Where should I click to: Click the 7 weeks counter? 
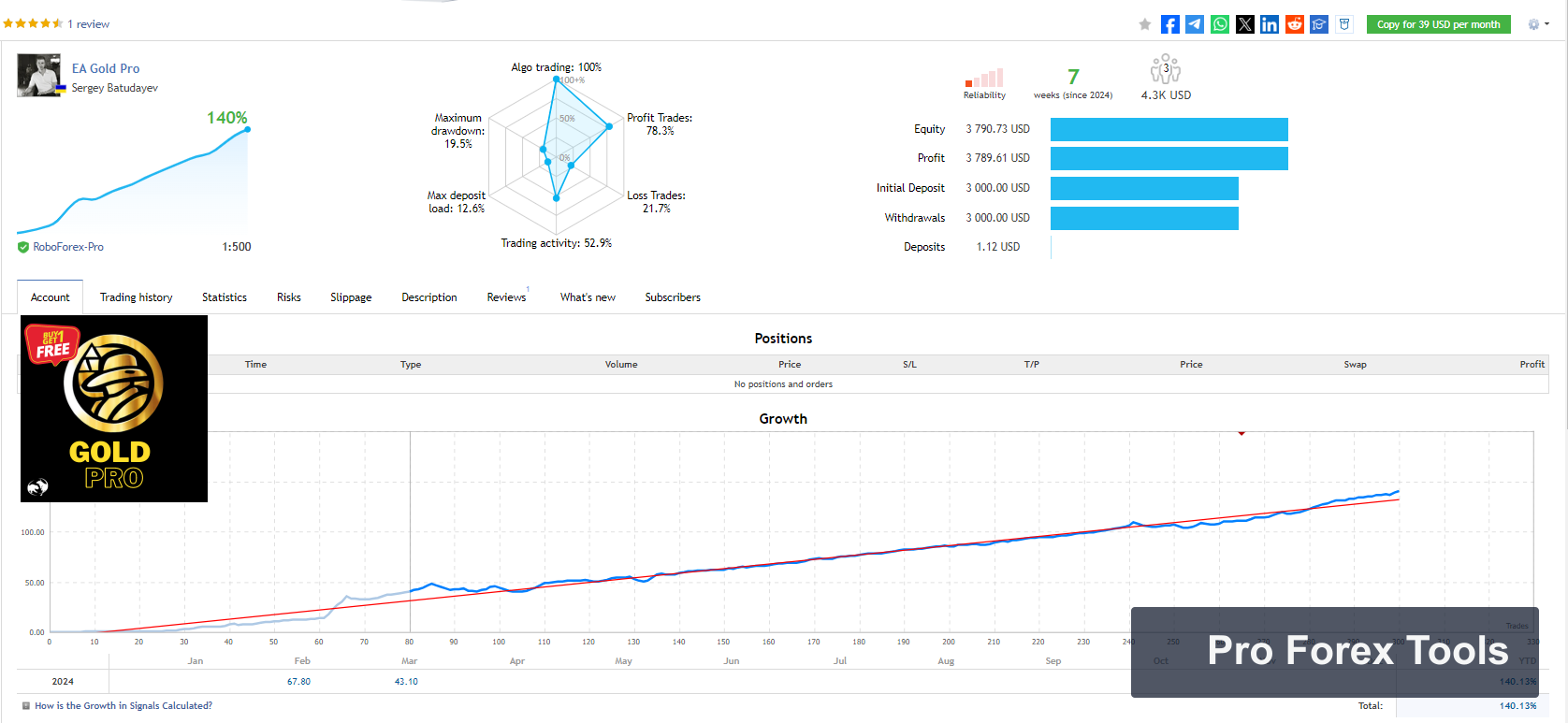click(x=1073, y=77)
